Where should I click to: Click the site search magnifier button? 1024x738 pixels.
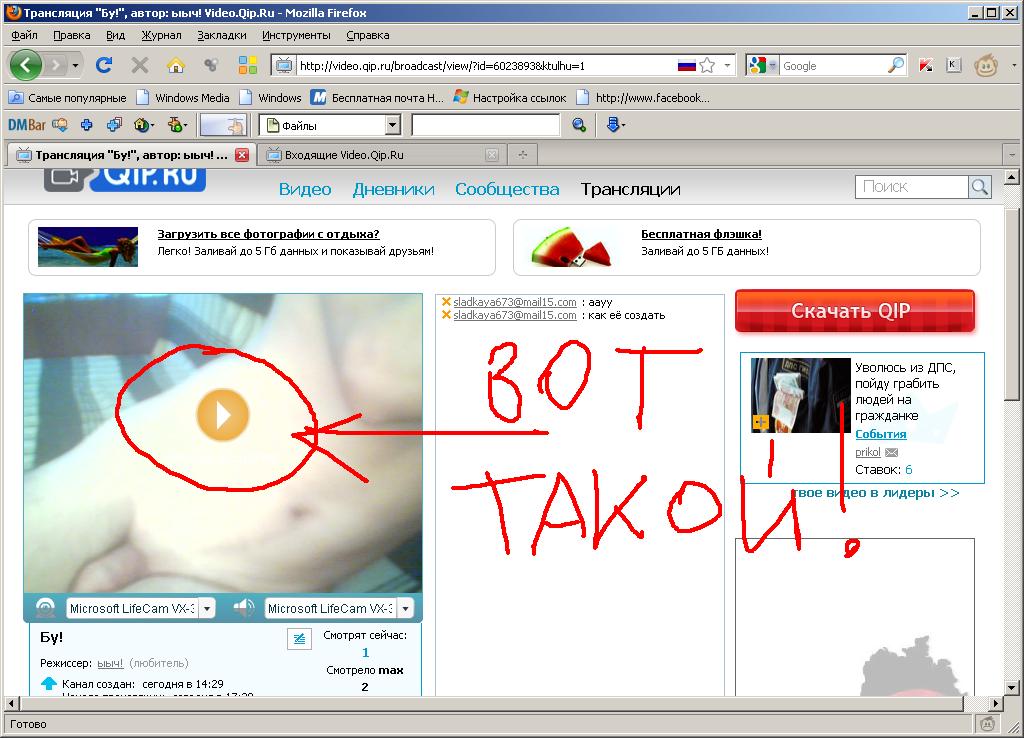pyautogui.click(x=980, y=187)
